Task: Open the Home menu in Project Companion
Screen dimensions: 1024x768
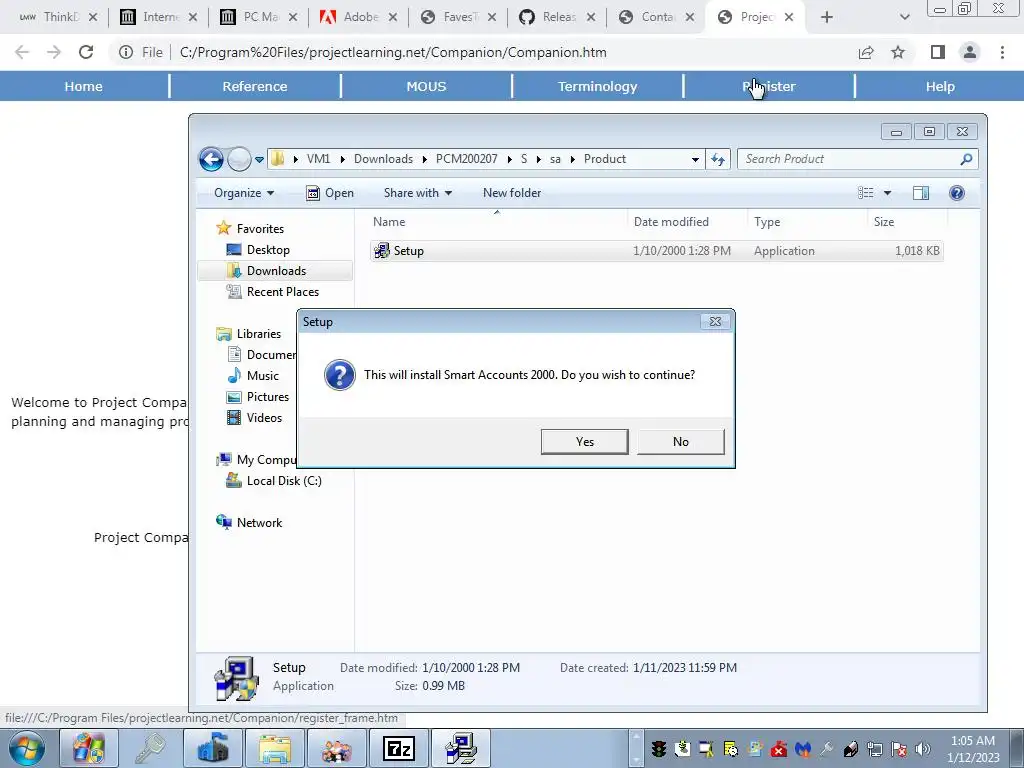Action: coord(84,86)
